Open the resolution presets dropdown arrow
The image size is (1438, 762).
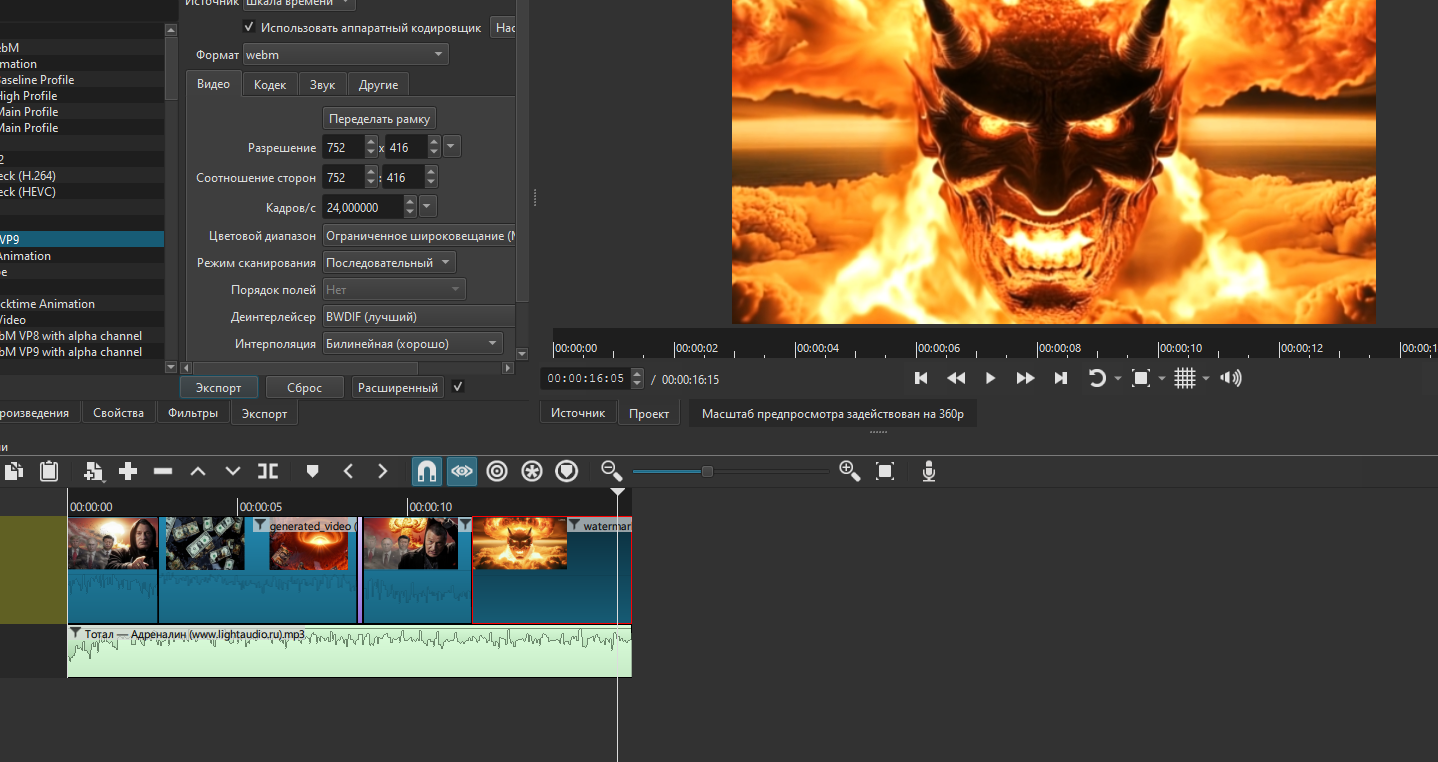click(452, 147)
